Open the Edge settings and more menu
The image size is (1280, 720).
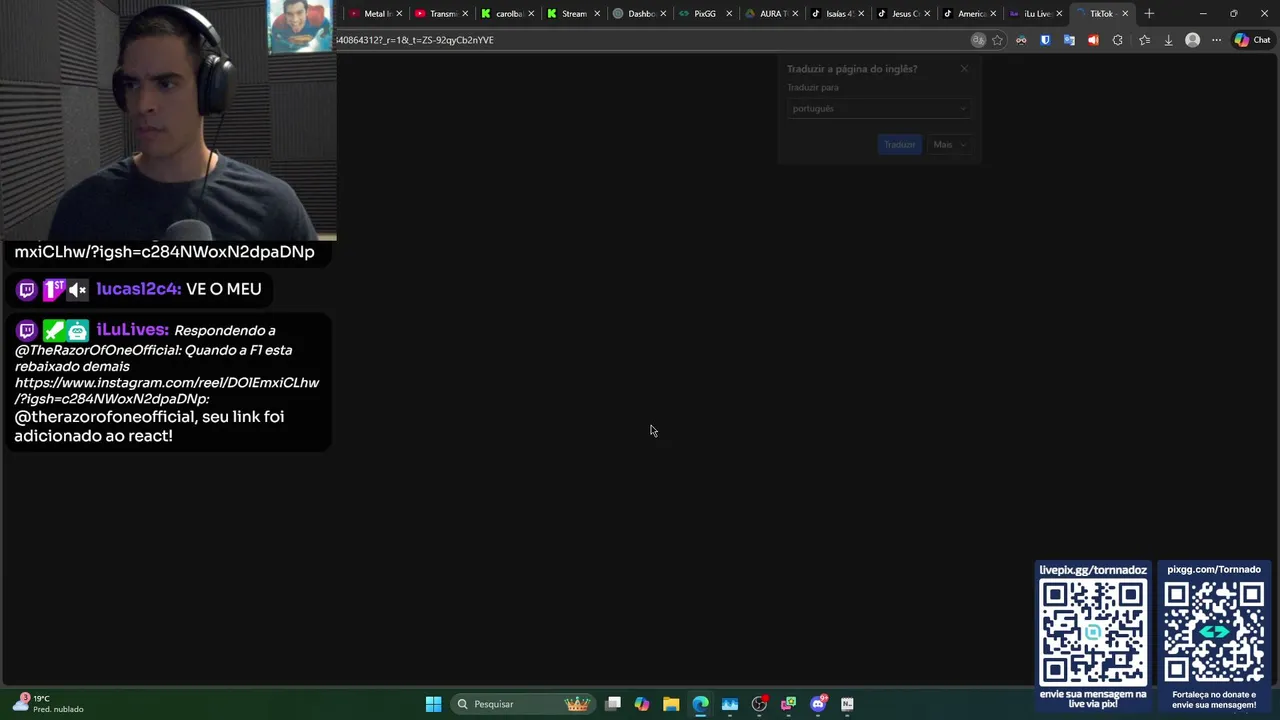(x=1216, y=40)
